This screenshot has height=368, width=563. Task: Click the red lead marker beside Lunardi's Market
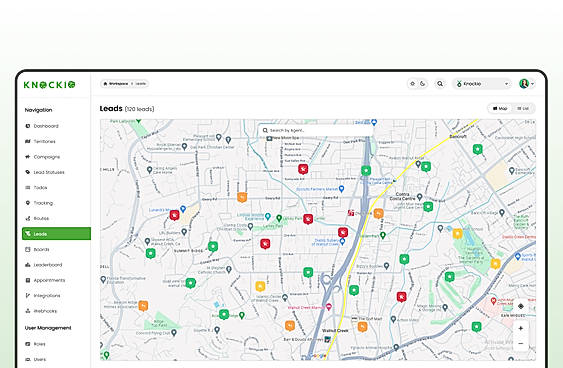[x=175, y=215]
